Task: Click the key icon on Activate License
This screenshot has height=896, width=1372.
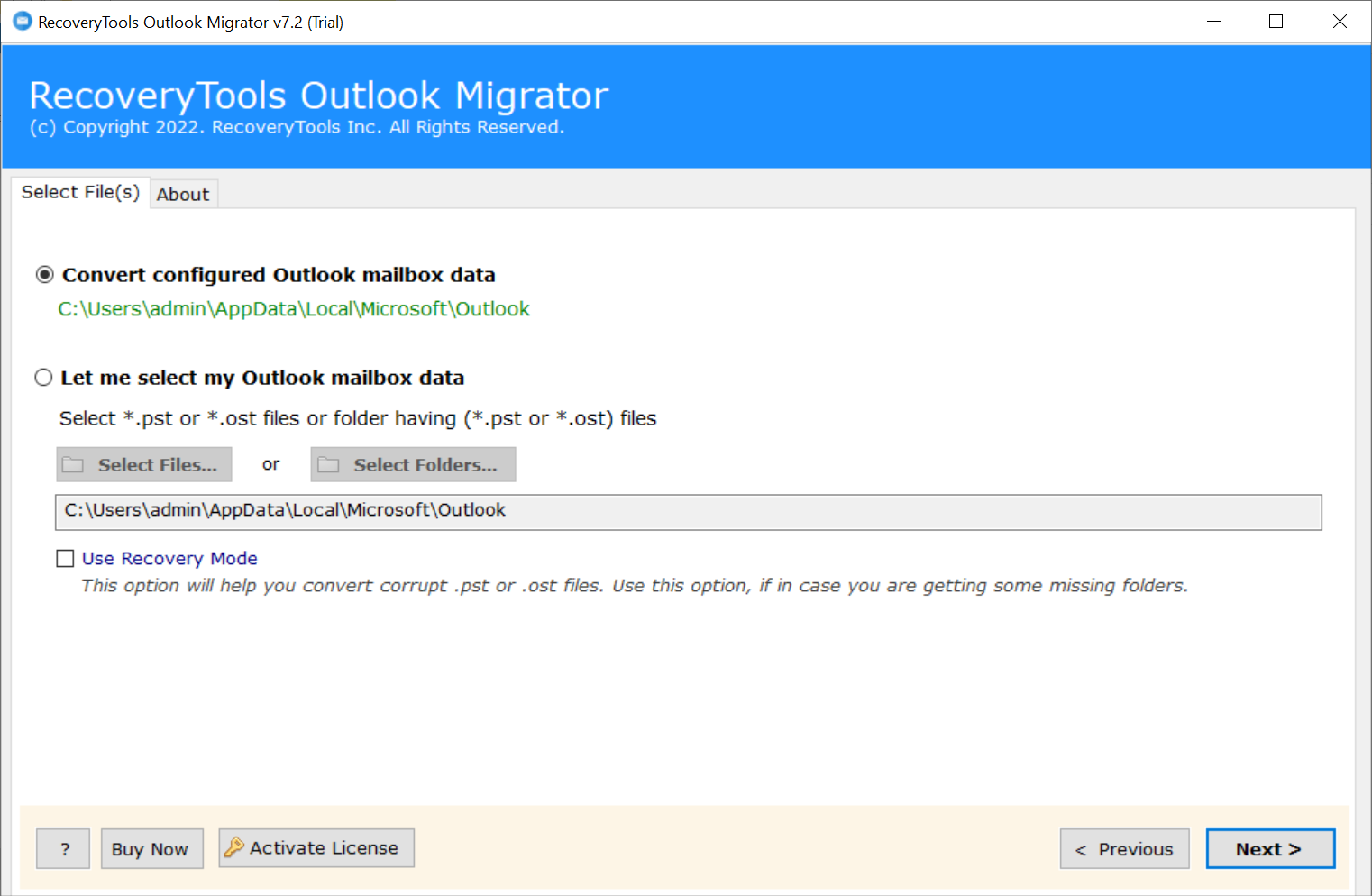Action: click(x=234, y=847)
